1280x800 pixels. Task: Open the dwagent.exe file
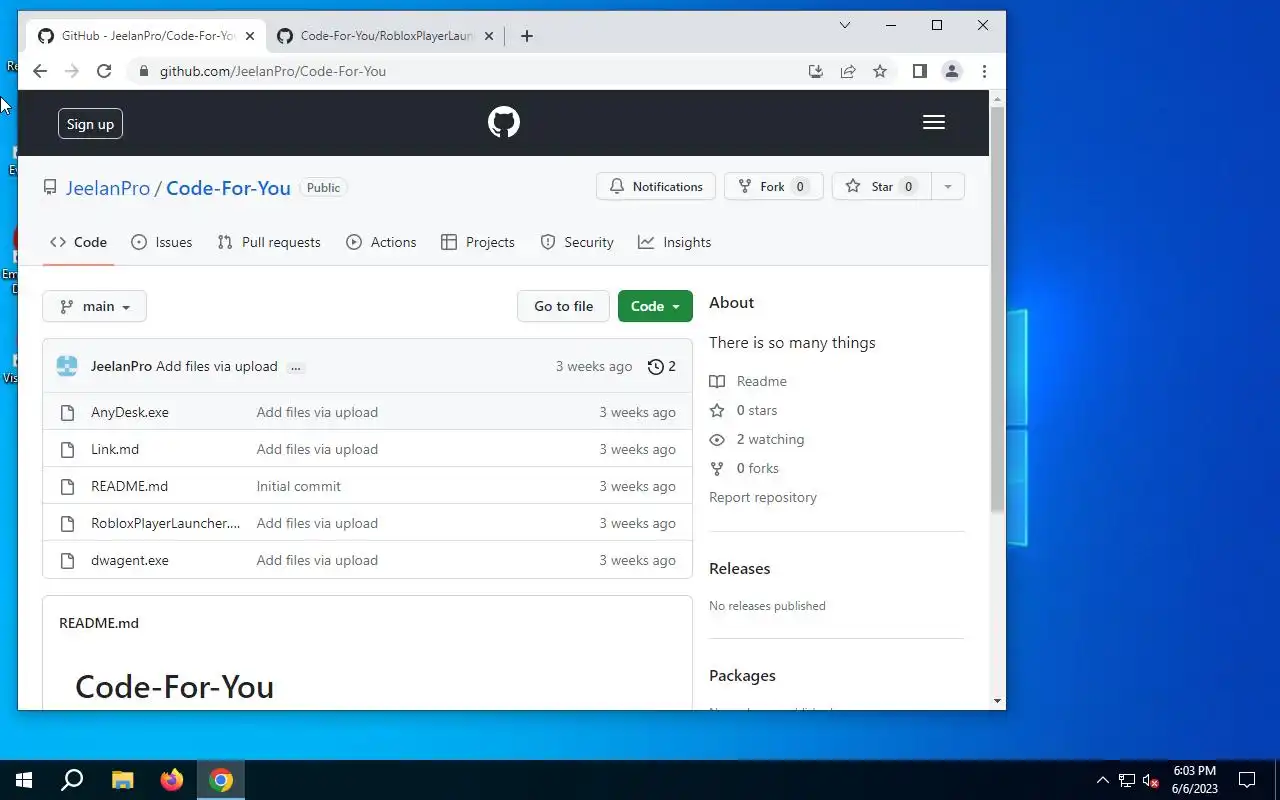130,560
